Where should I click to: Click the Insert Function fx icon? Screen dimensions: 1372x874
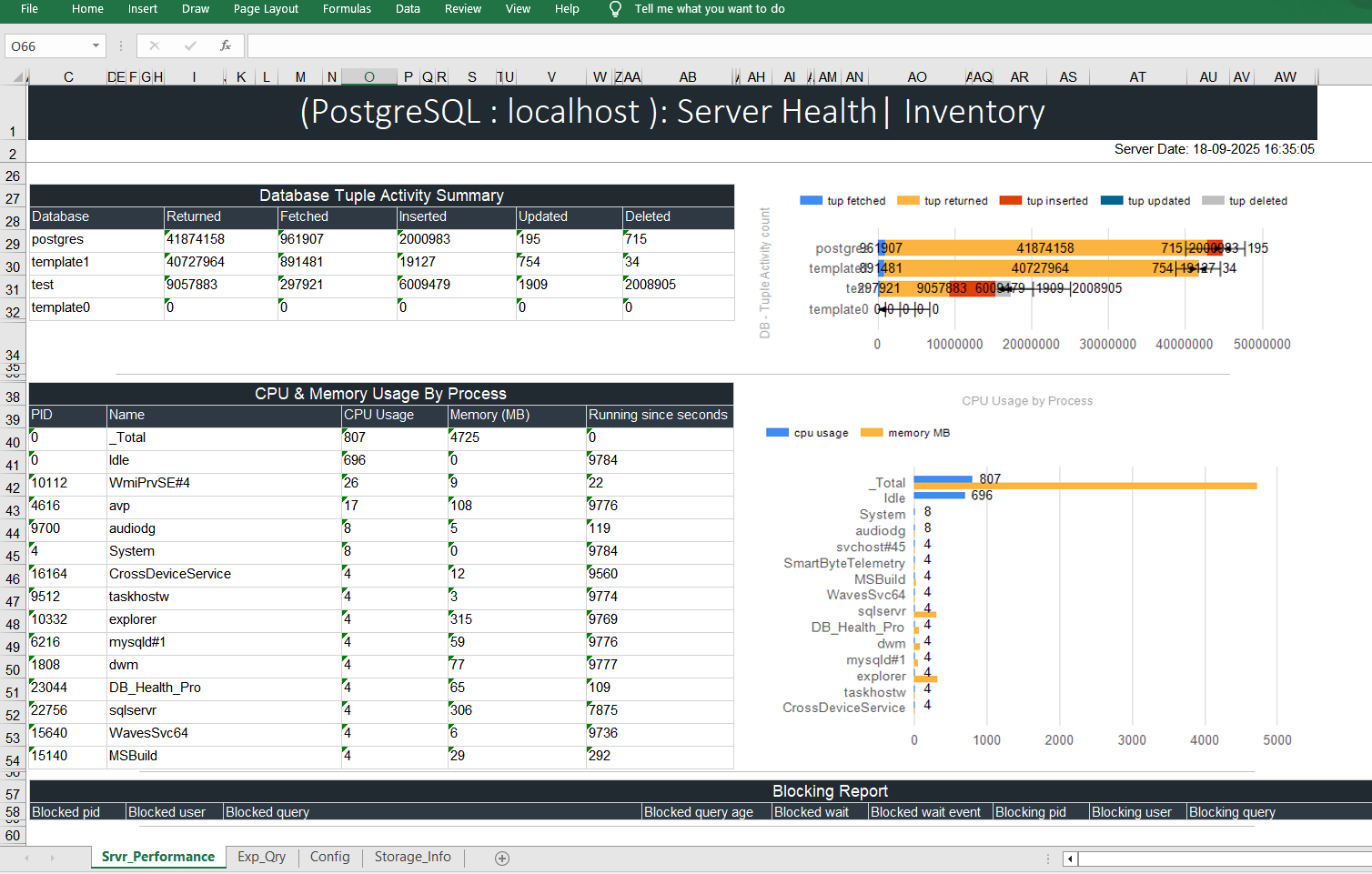coord(225,45)
